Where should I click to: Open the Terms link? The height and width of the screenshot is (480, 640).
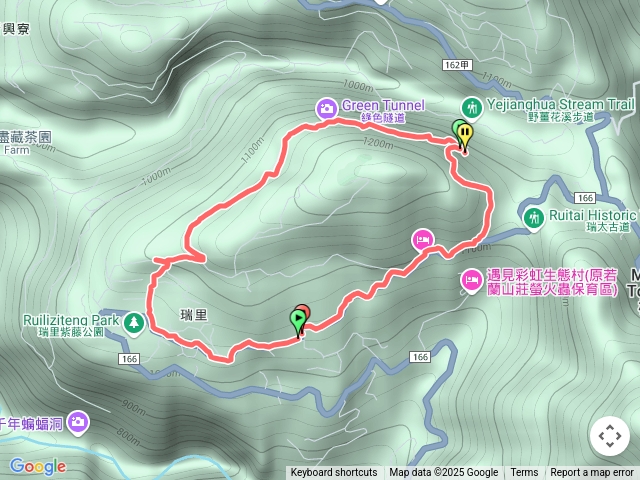point(524,473)
